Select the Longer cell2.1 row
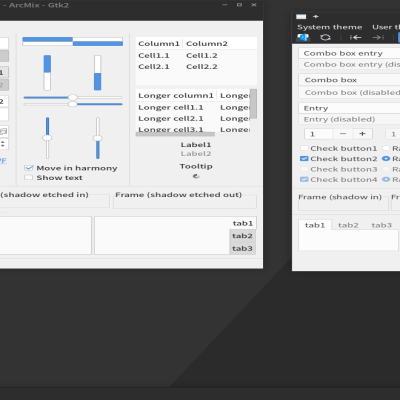 click(x=193, y=118)
